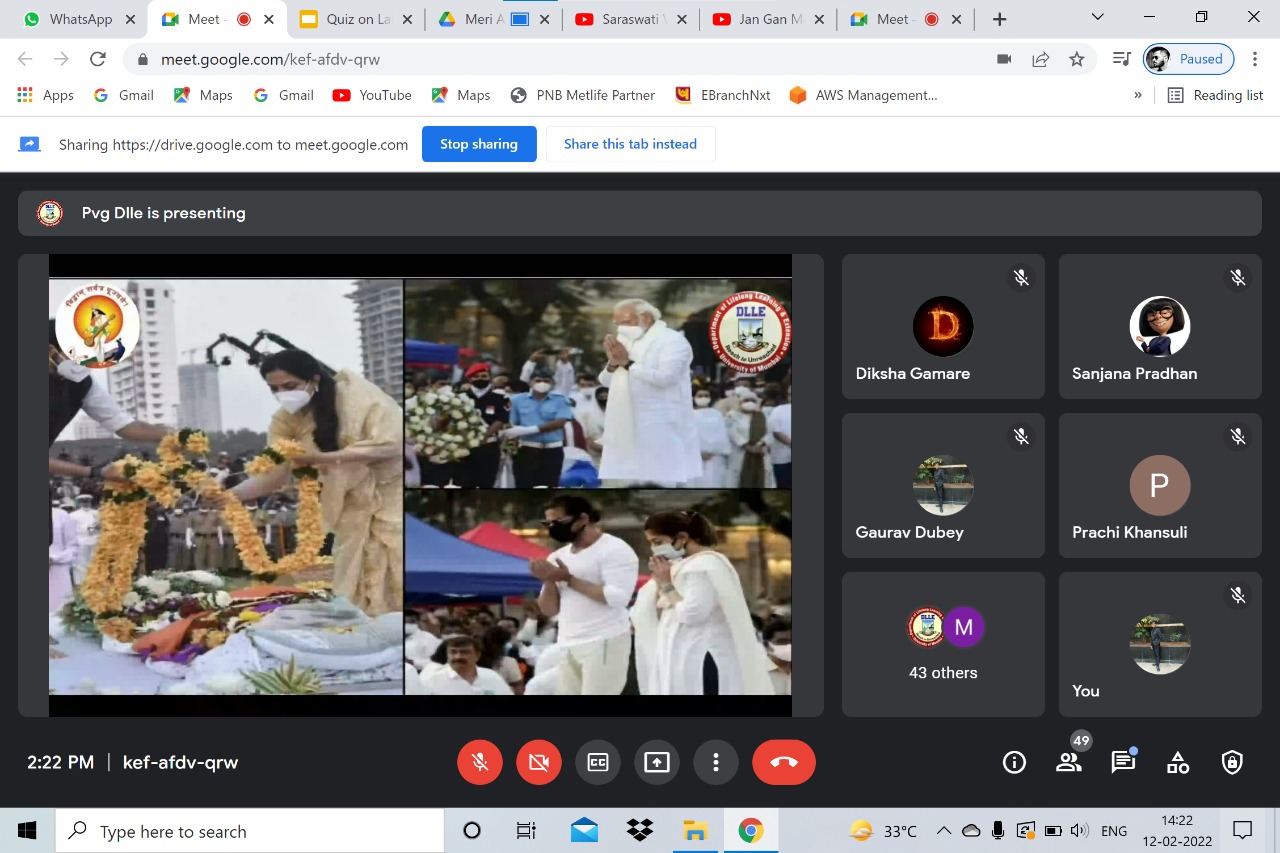
Task: Toggle the microphone mute button
Action: tap(480, 763)
